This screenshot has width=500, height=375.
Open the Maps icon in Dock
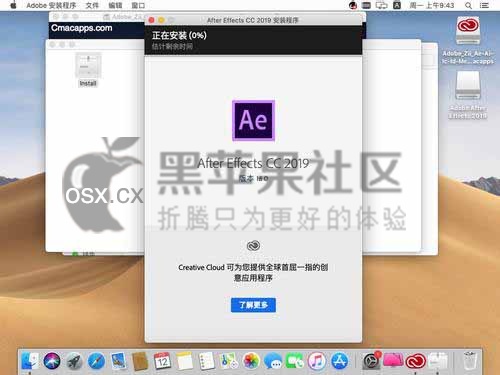coord(228,361)
